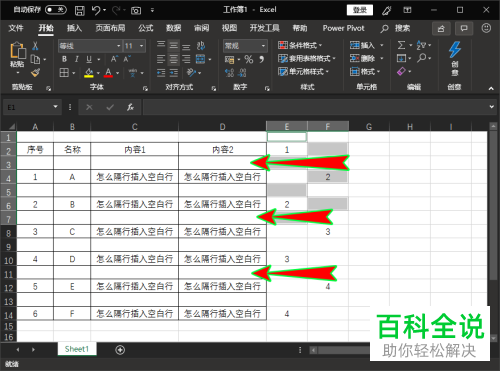Screen dimensions: 500x371
Task: Open the 条件格式 conditional formatting menu
Action: tap(300, 45)
